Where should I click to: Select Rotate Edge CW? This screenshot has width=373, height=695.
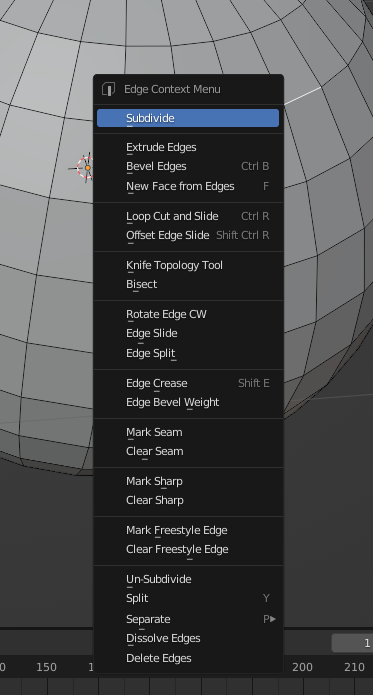point(188,314)
